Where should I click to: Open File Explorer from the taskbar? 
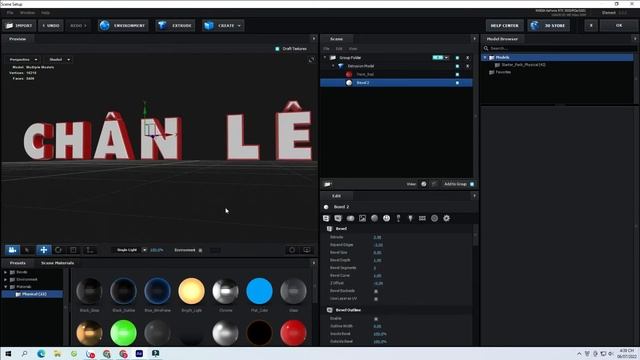pos(58,353)
